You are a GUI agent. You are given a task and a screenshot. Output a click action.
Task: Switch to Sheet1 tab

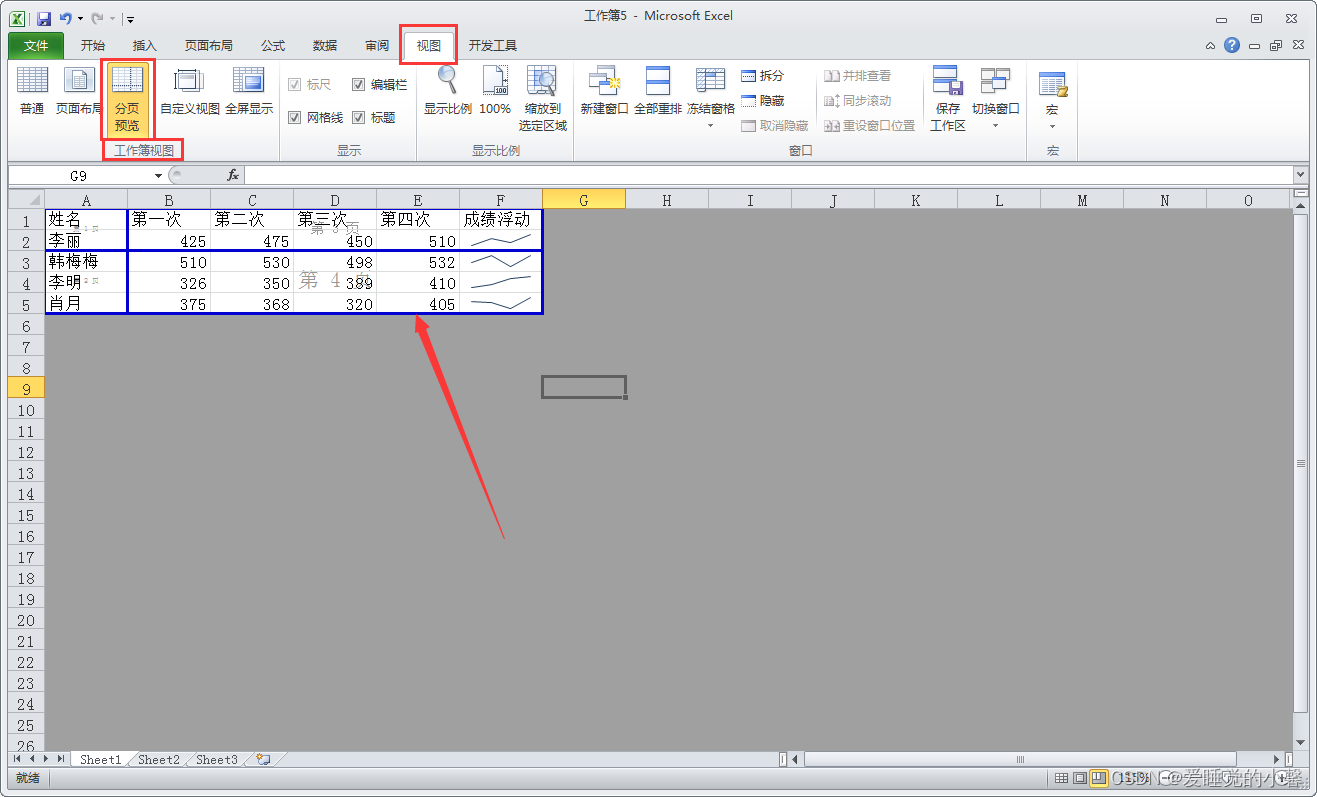click(100, 760)
